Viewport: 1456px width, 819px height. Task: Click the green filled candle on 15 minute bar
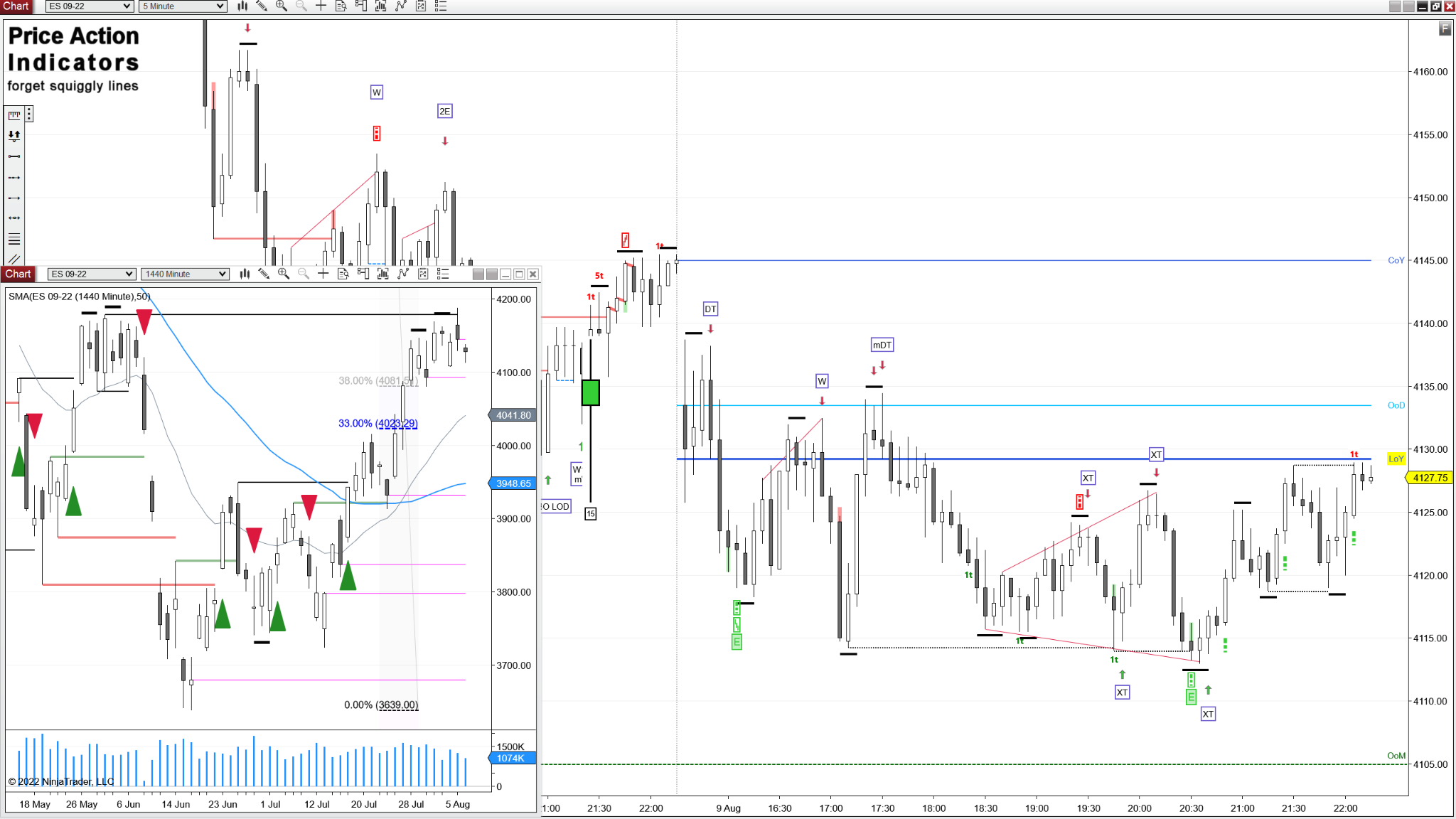tap(590, 392)
